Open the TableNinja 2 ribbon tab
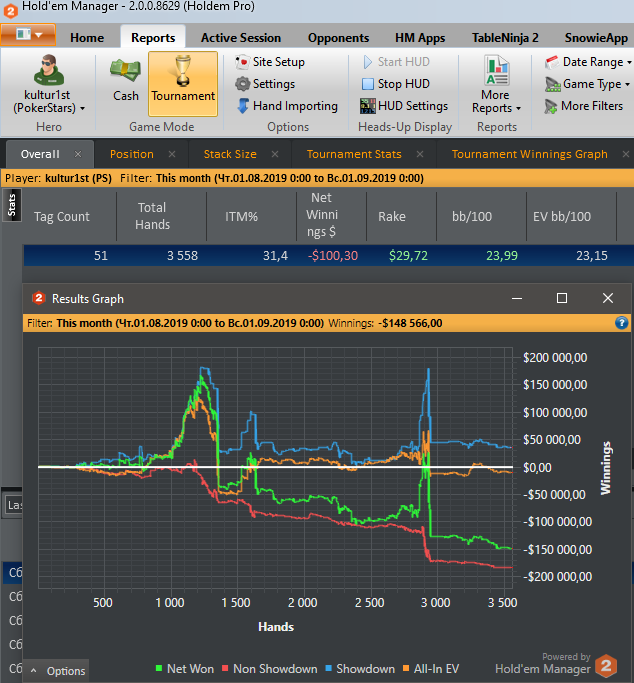Image resolution: width=634 pixels, height=683 pixels. pos(505,38)
